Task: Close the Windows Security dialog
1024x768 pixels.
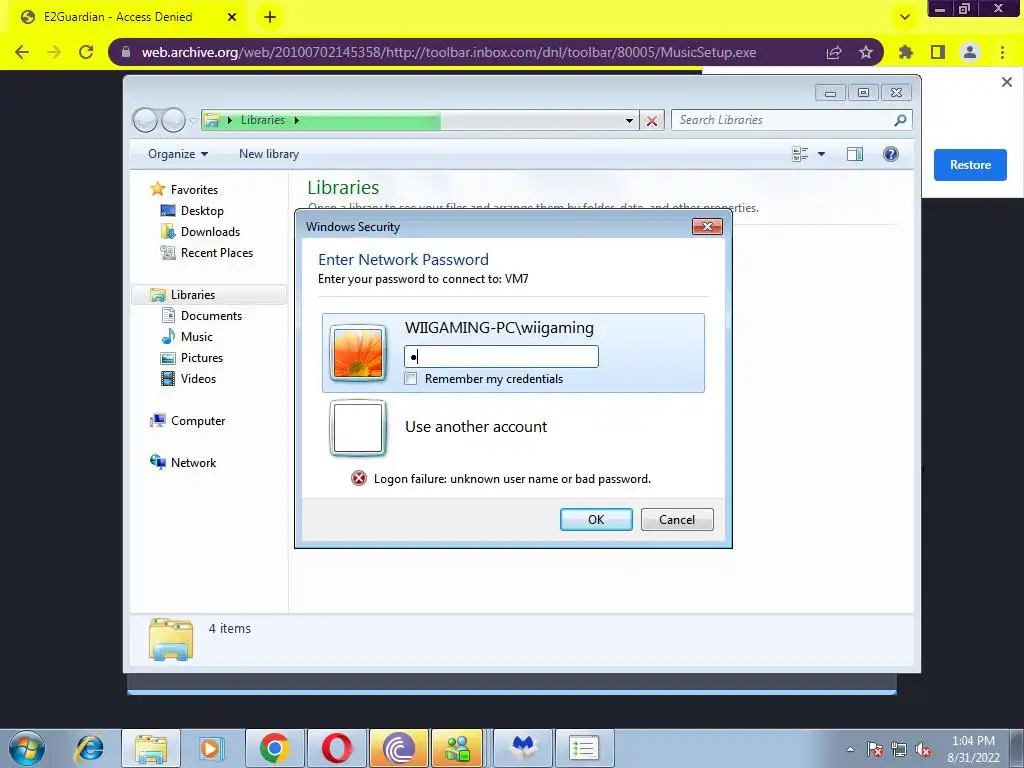Action: click(707, 227)
